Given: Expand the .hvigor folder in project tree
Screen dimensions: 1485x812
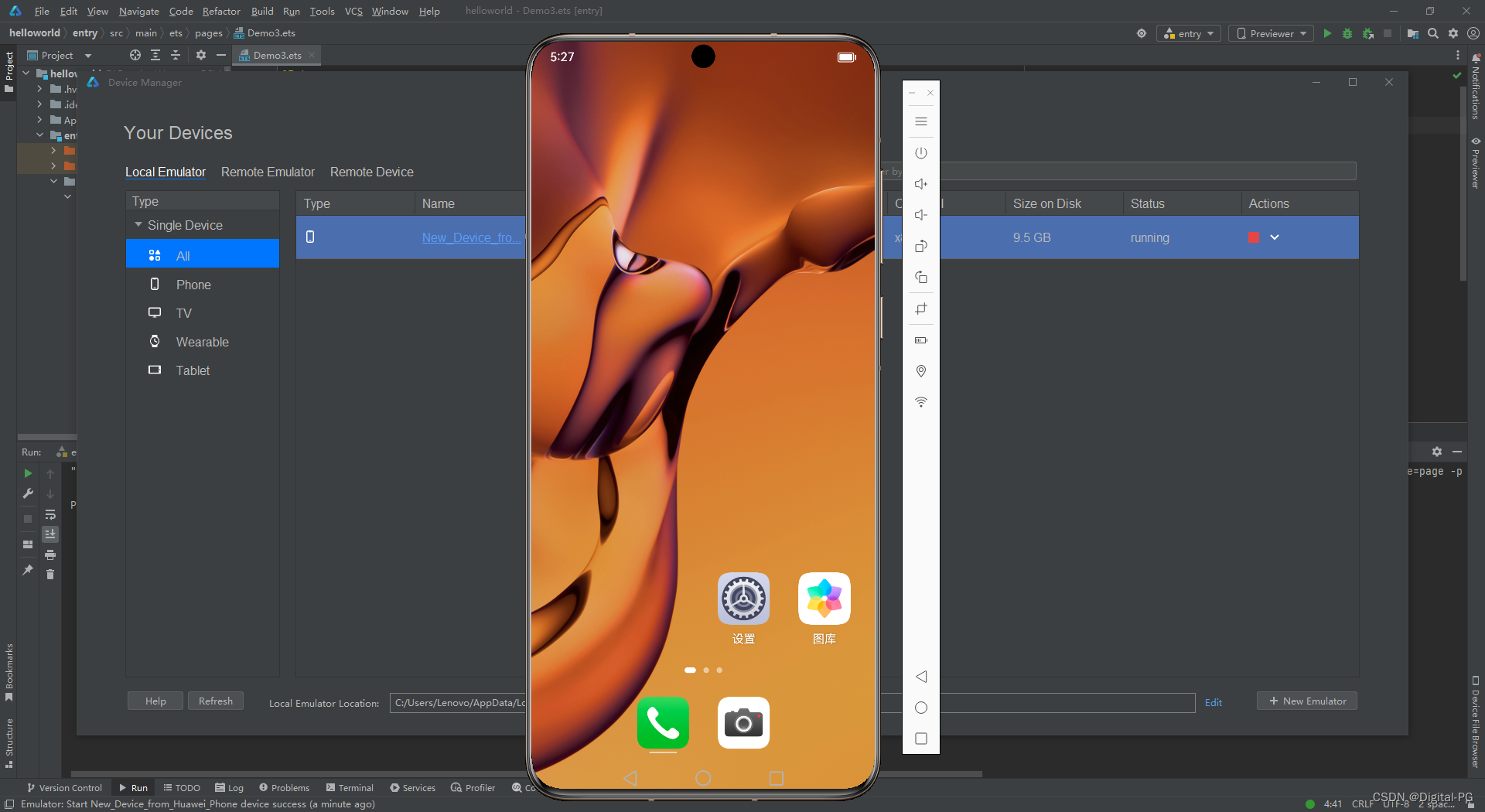Looking at the screenshot, I should [x=39, y=89].
